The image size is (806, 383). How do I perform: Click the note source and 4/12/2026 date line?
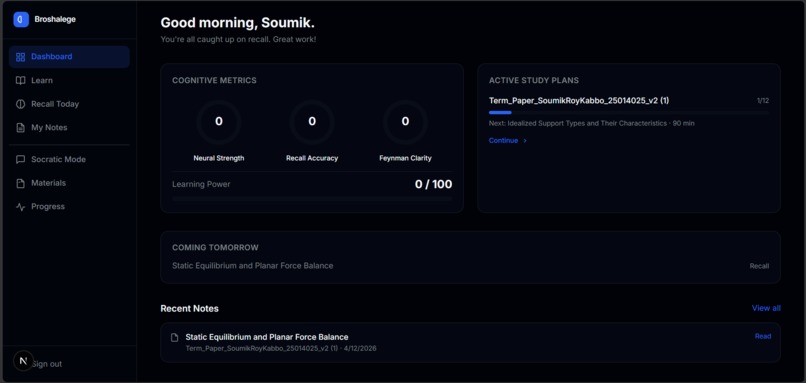[281, 349]
